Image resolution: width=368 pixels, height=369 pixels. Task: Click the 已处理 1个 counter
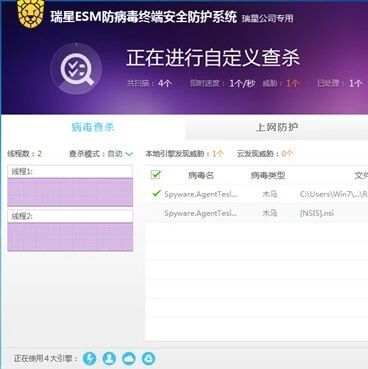click(x=339, y=83)
